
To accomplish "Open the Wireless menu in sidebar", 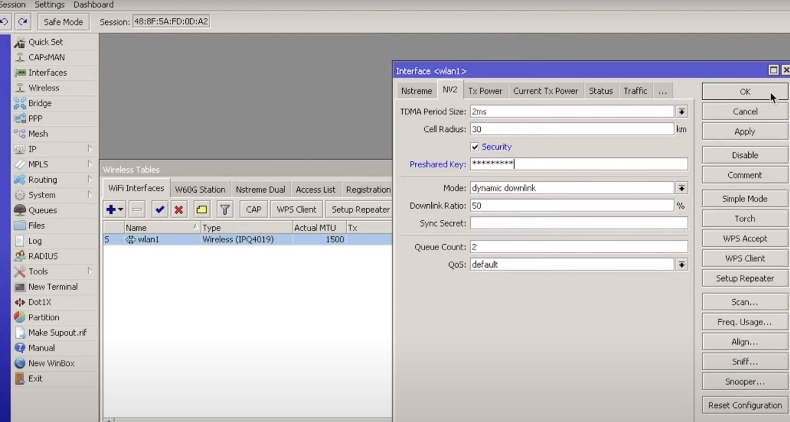I will point(43,88).
